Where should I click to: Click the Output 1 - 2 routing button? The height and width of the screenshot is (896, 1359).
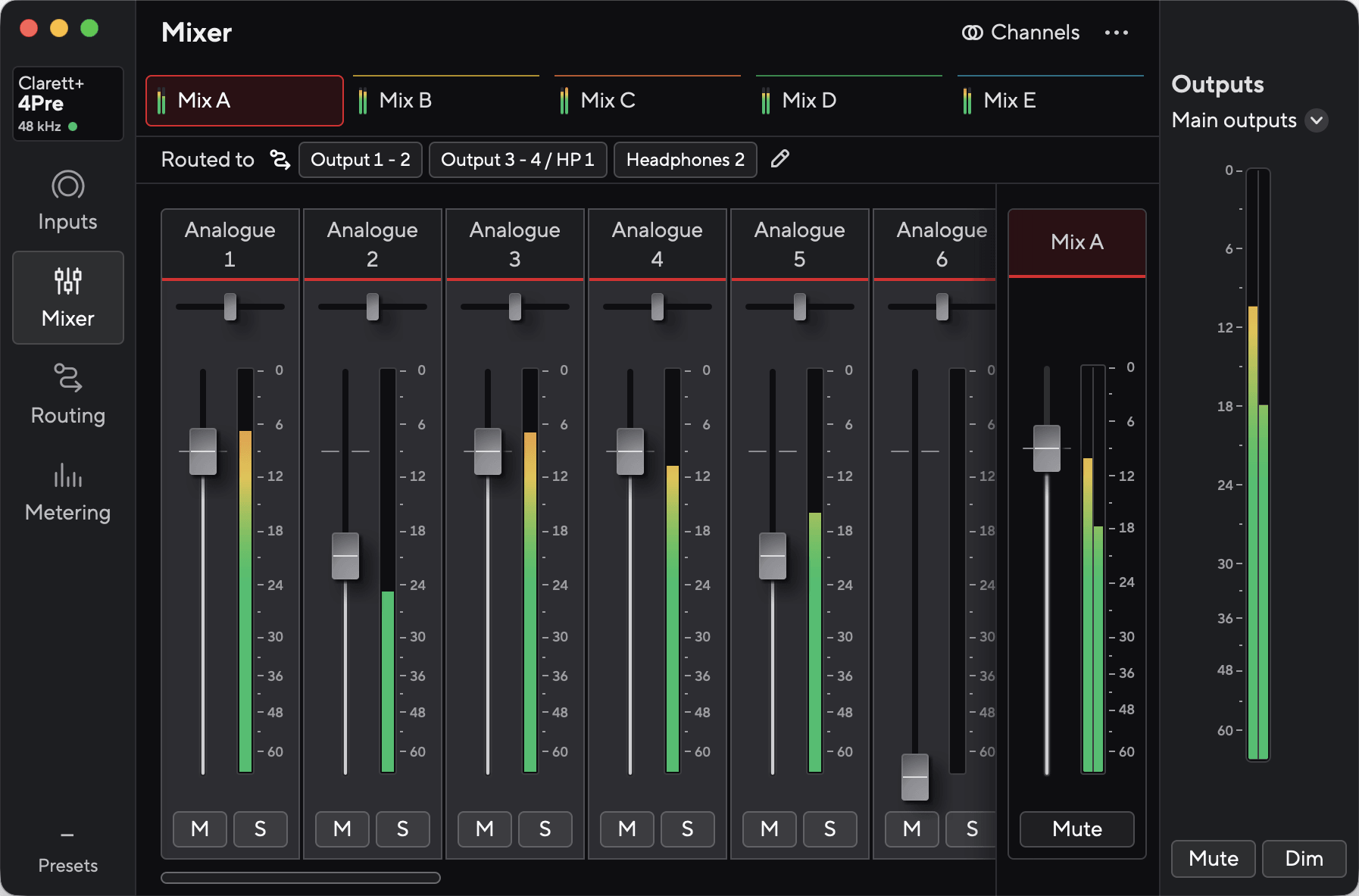click(x=361, y=160)
